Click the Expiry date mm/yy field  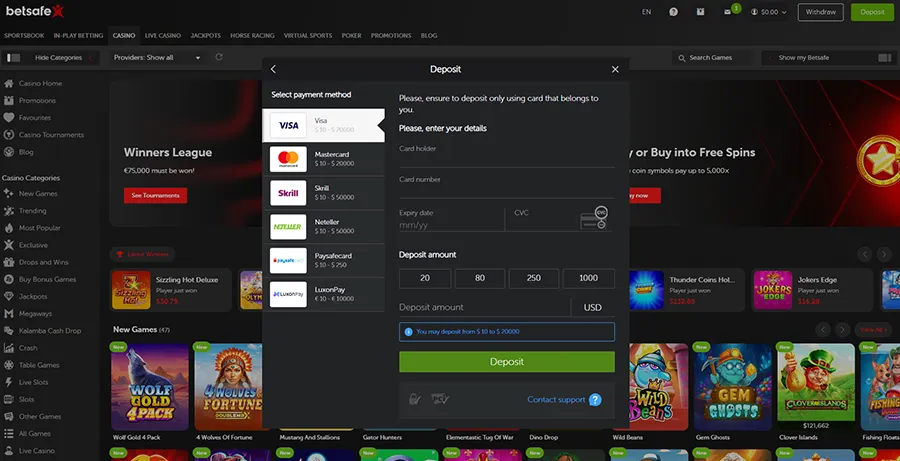pos(452,219)
